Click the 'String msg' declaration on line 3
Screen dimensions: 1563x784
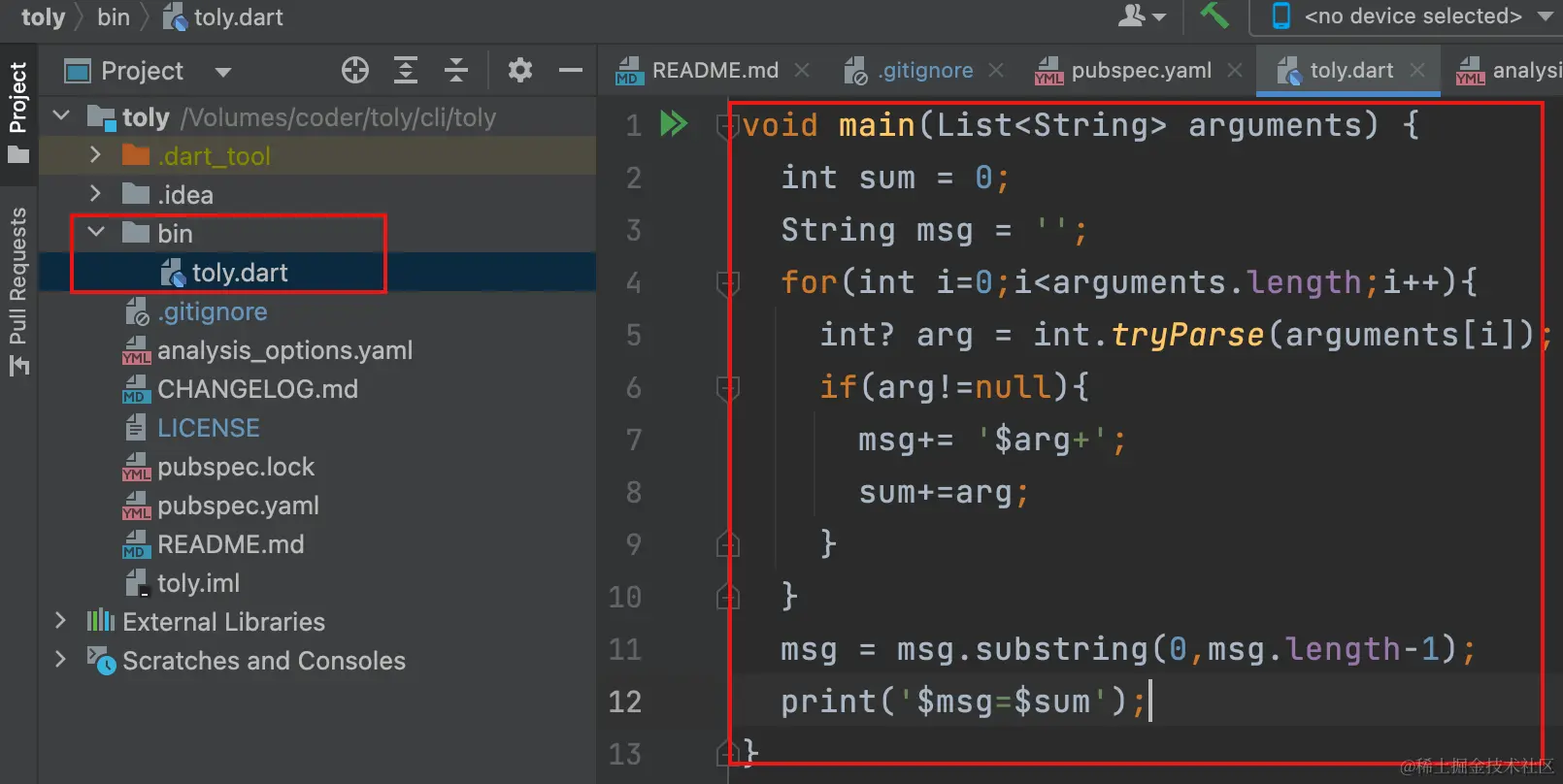coord(877,230)
